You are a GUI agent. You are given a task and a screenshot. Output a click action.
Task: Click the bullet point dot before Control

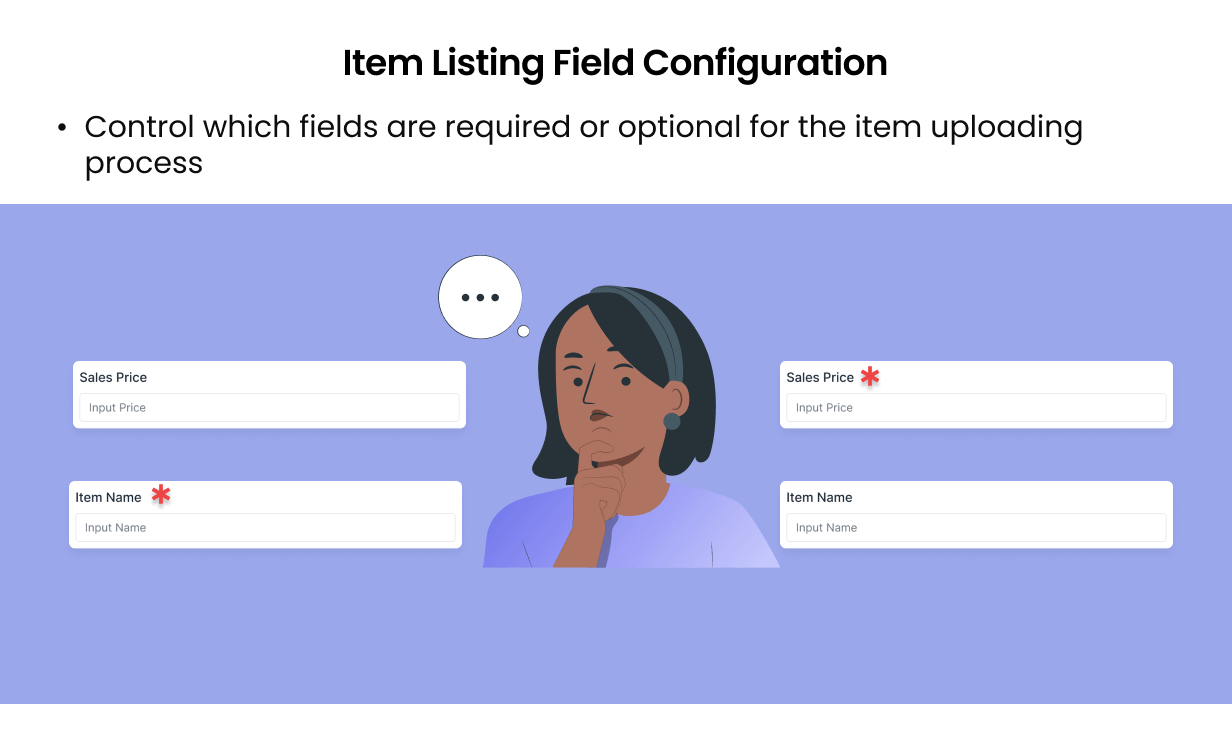(x=62, y=128)
